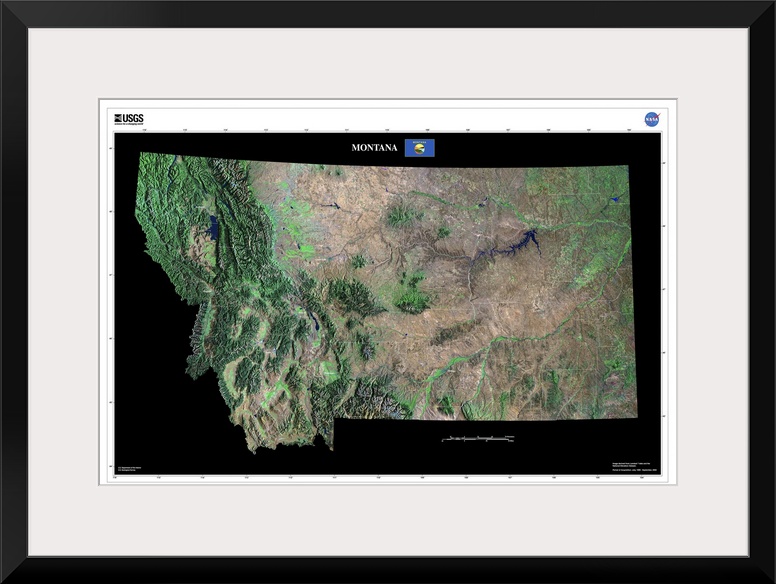Click the latitude tick labels on left edge
This screenshot has height=584, width=776.
click(x=110, y=300)
